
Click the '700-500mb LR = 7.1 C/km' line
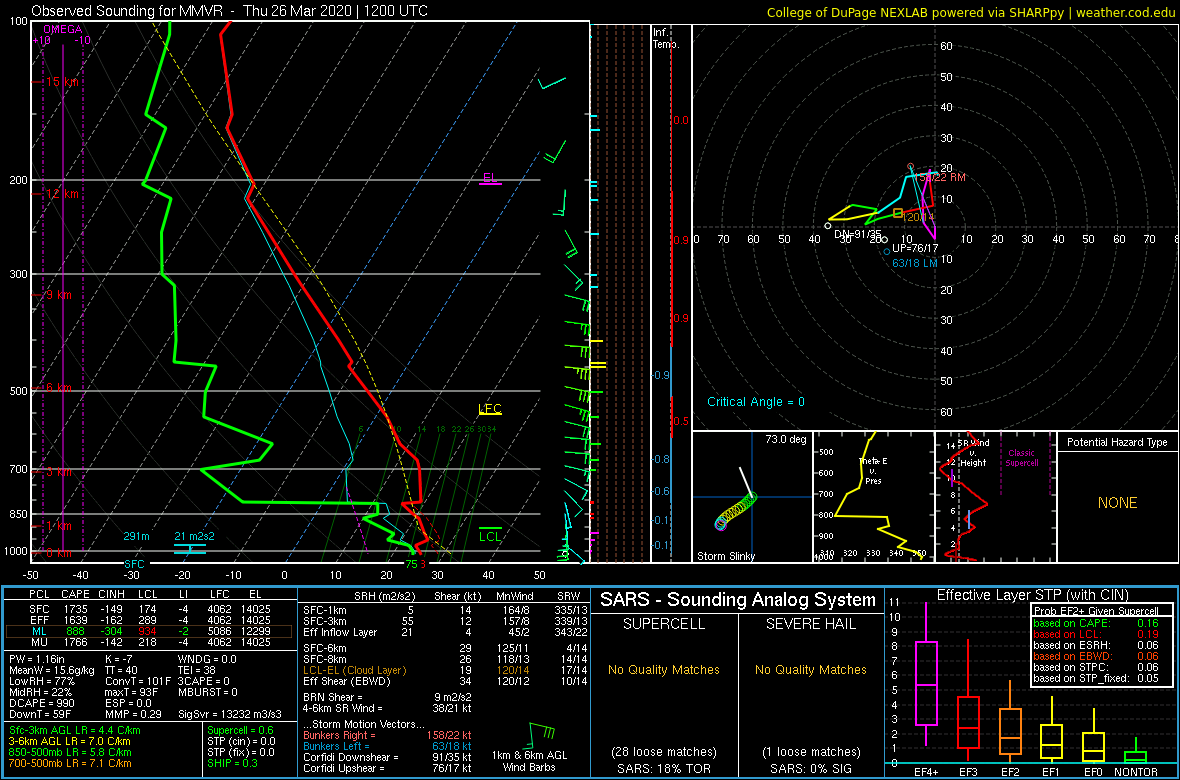coord(70,763)
